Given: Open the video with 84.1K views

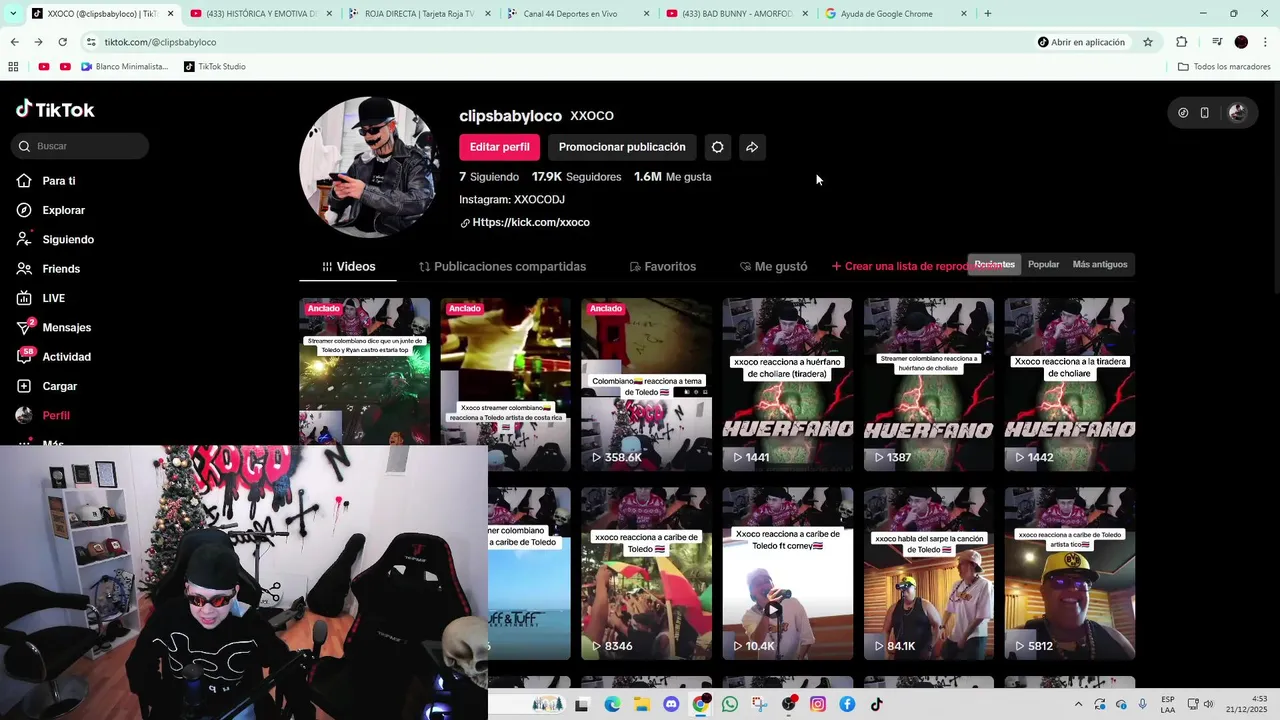Looking at the screenshot, I should click(x=929, y=573).
